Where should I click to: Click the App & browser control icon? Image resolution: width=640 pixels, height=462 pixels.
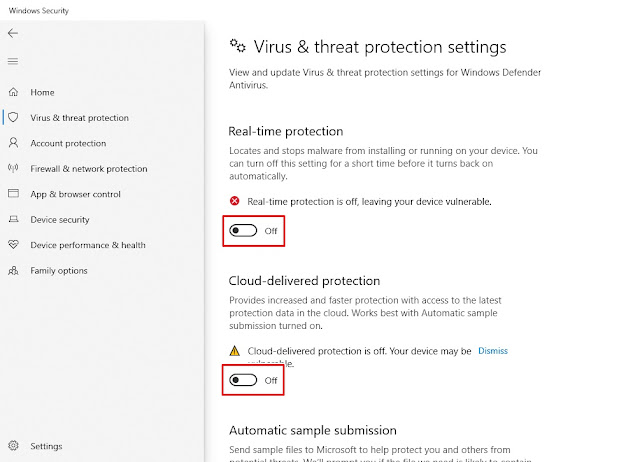tap(13, 194)
